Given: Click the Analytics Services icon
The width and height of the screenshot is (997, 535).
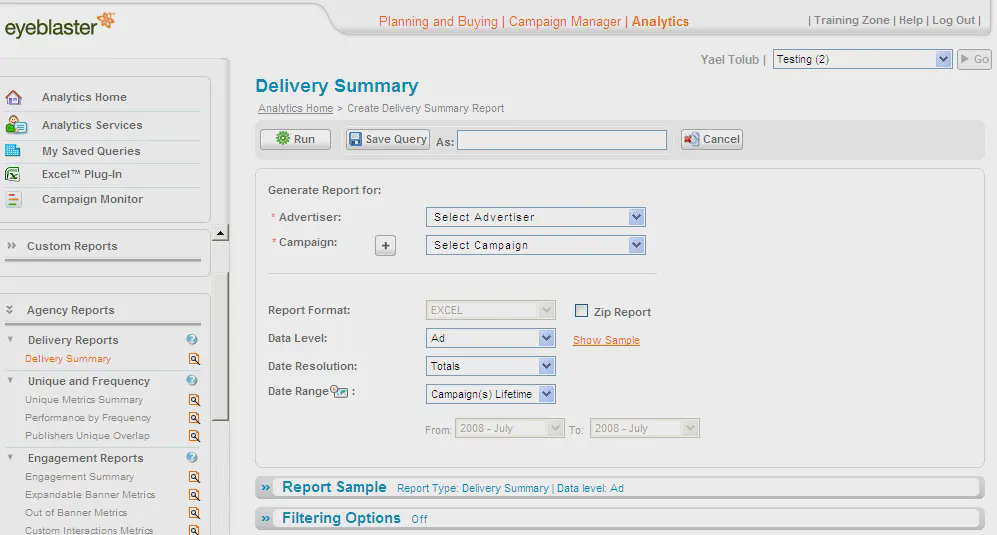Looking at the screenshot, I should 15,125.
